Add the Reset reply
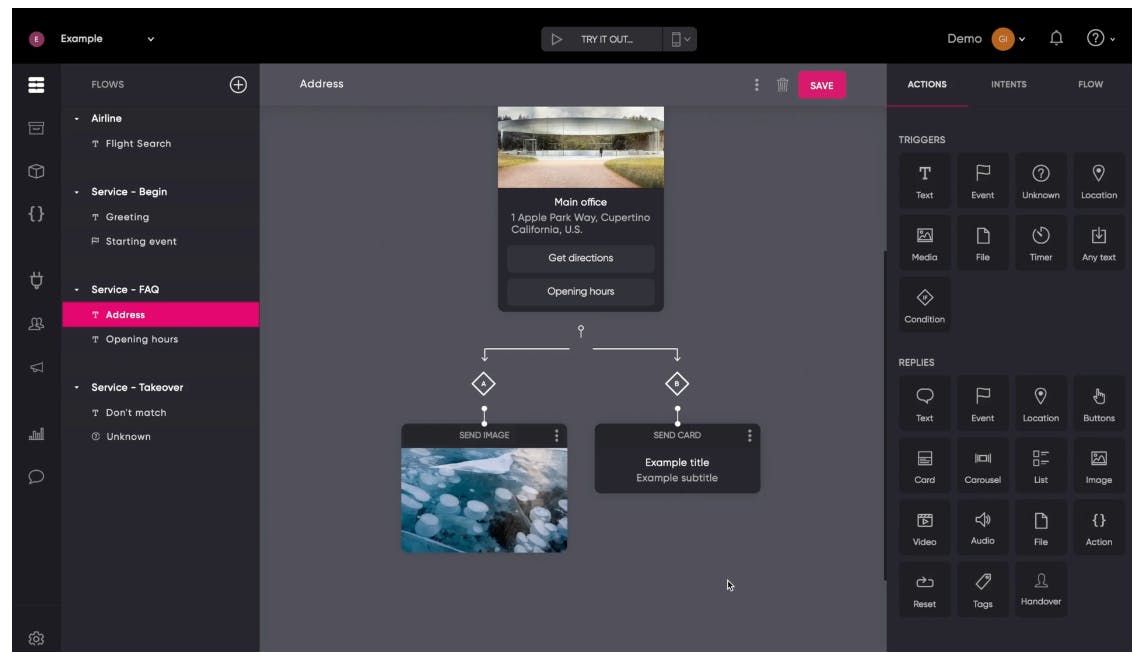Screen dimensions: 1148x670 pos(924,590)
